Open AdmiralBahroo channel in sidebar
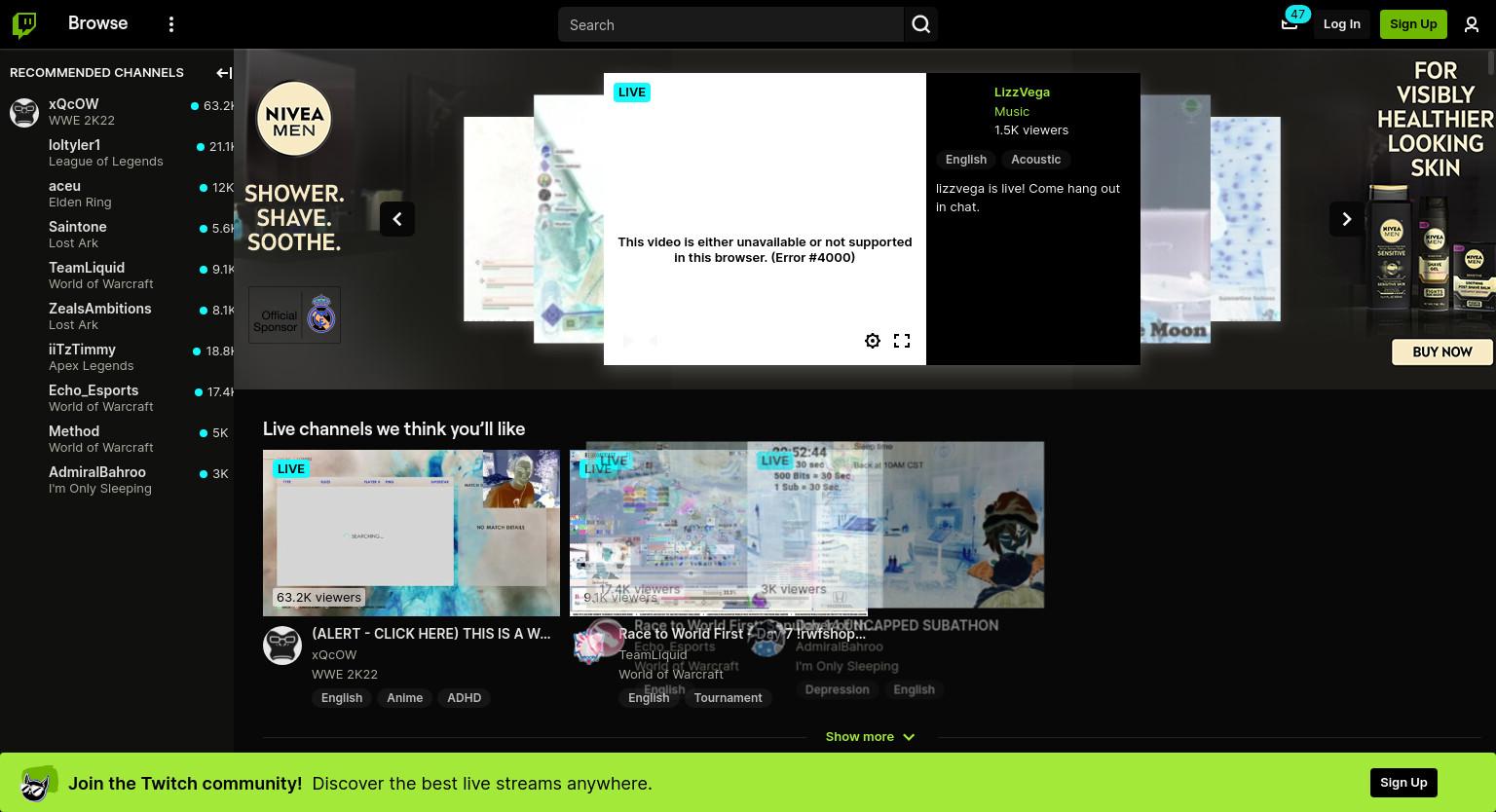The height and width of the screenshot is (812, 1496). 117,480
